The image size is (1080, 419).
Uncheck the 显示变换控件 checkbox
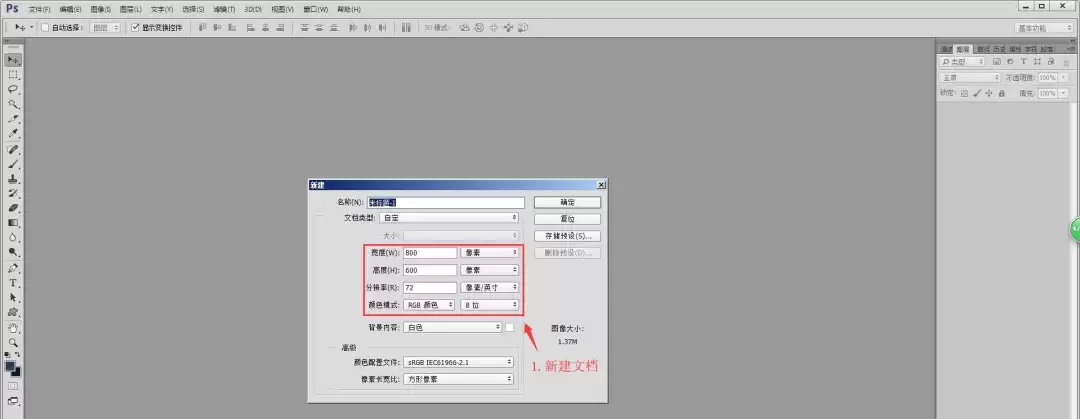tap(136, 28)
